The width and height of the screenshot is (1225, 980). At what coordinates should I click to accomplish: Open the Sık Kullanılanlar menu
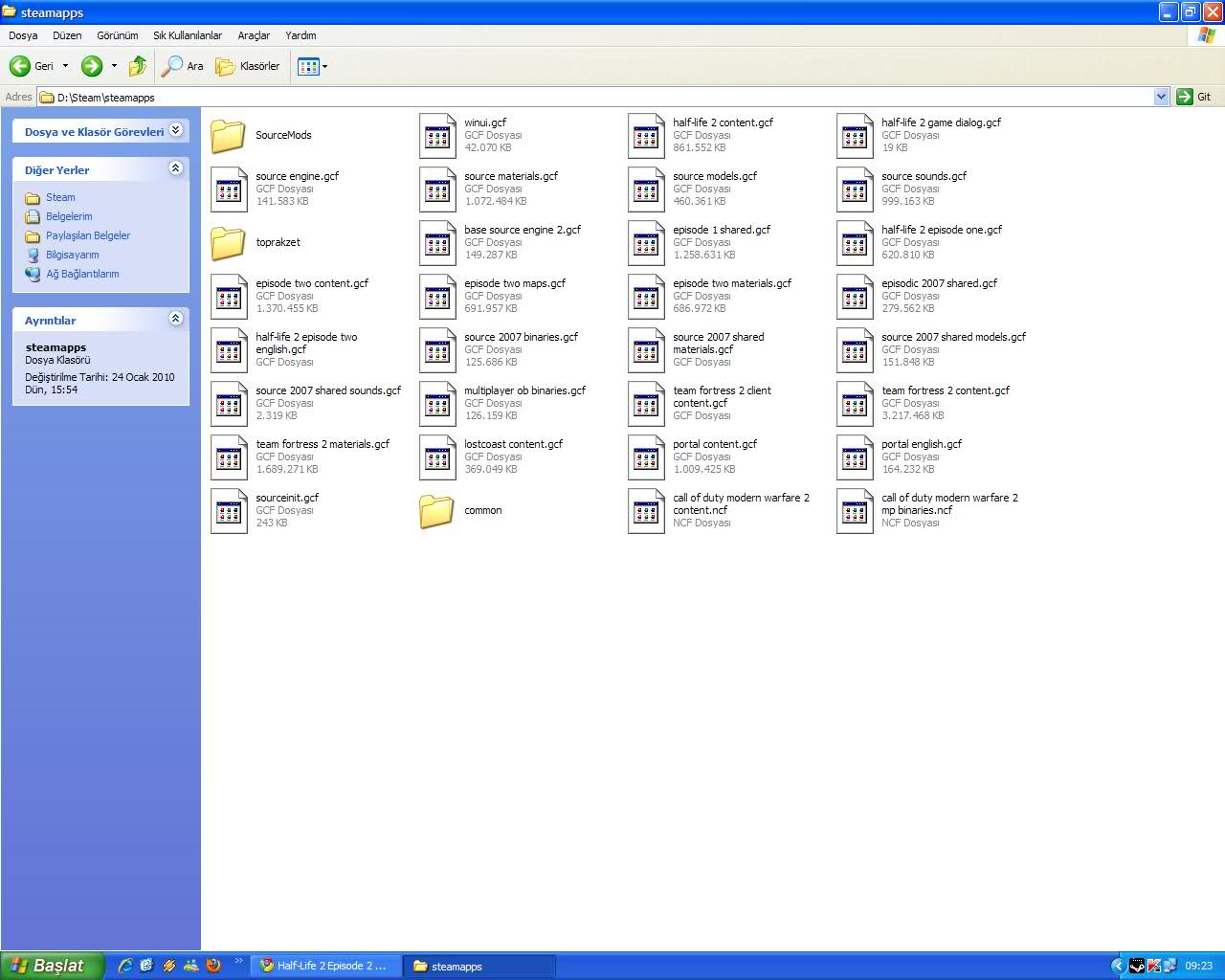point(188,35)
